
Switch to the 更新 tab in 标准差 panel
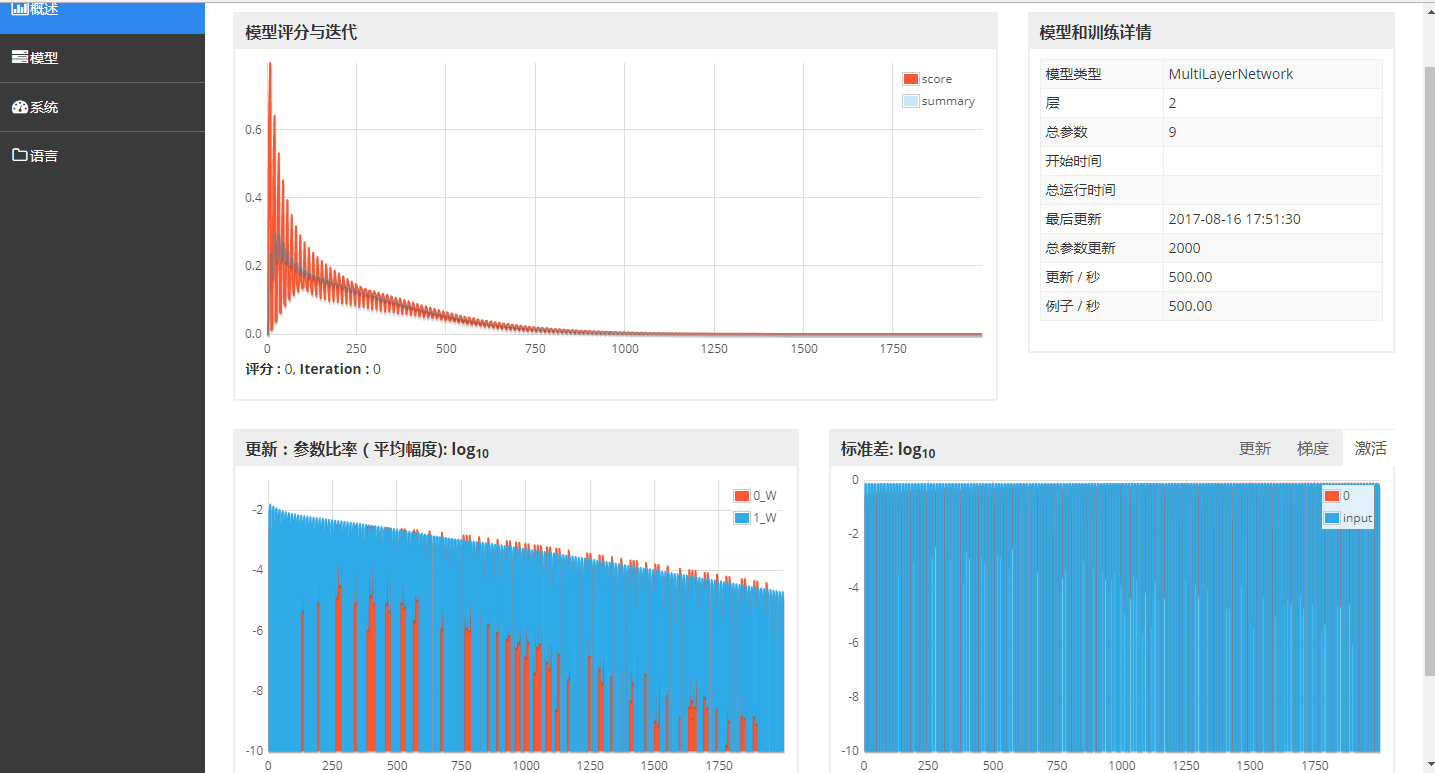coord(1255,449)
